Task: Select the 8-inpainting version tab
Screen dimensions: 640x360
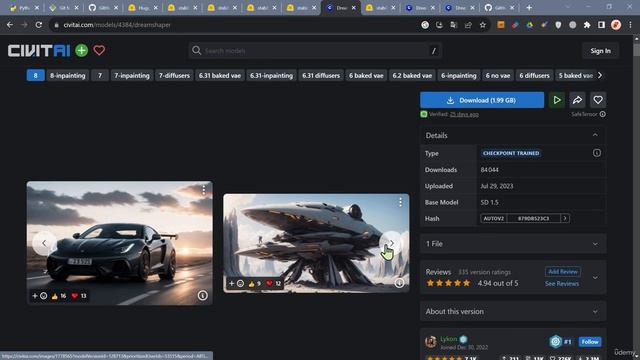Action: tap(67, 76)
